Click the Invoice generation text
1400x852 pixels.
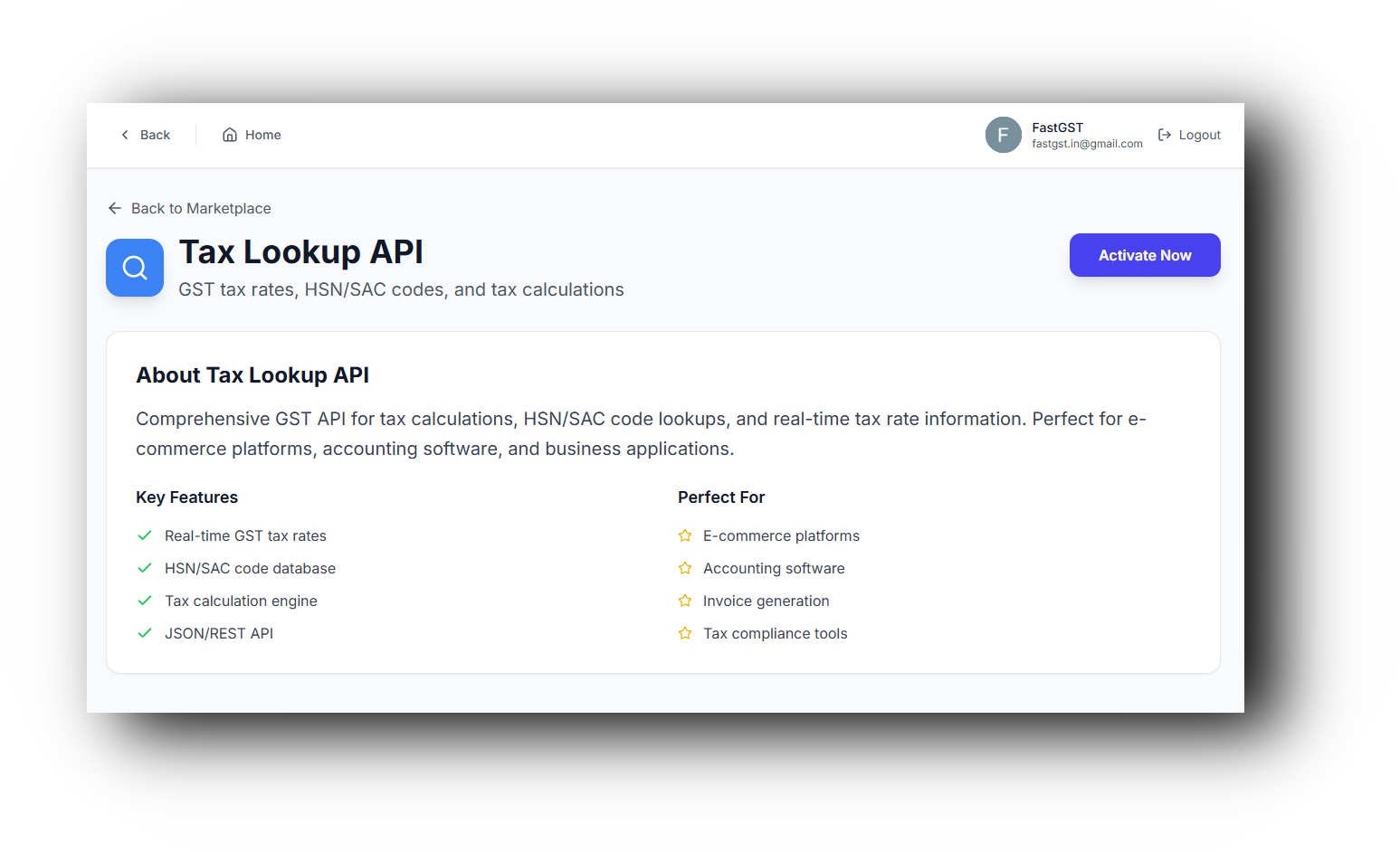coord(766,601)
